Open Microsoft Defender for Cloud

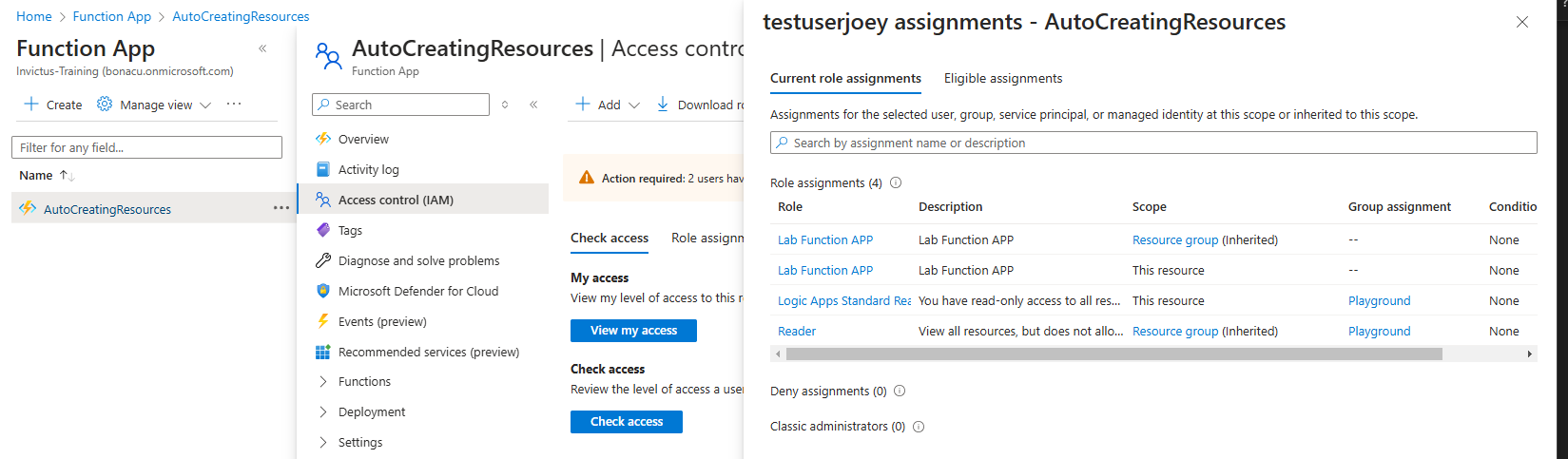point(418,291)
